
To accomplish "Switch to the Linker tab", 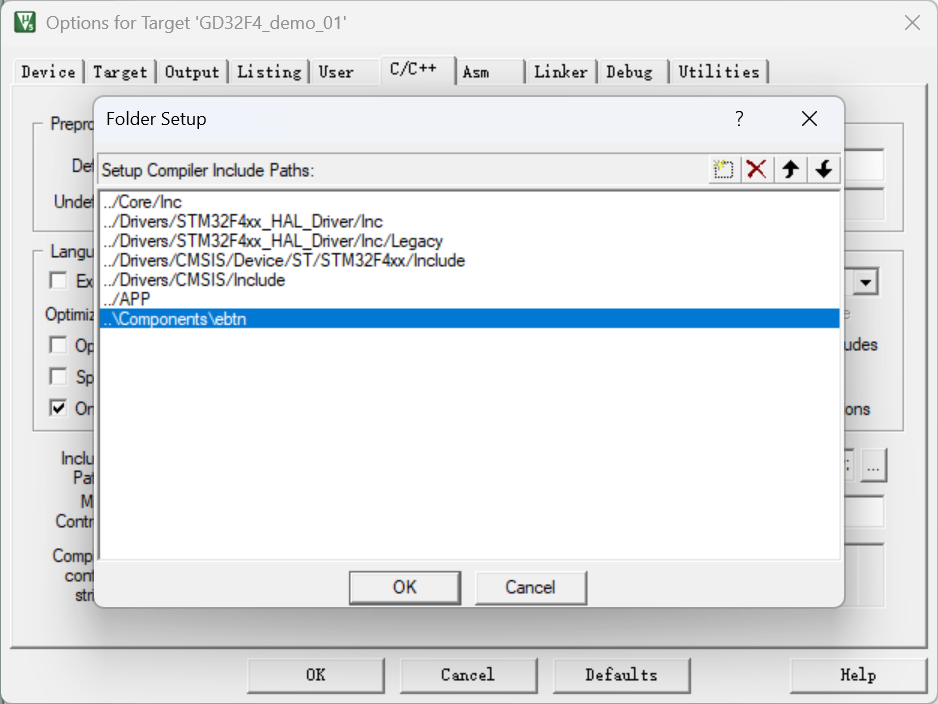I will 561,72.
